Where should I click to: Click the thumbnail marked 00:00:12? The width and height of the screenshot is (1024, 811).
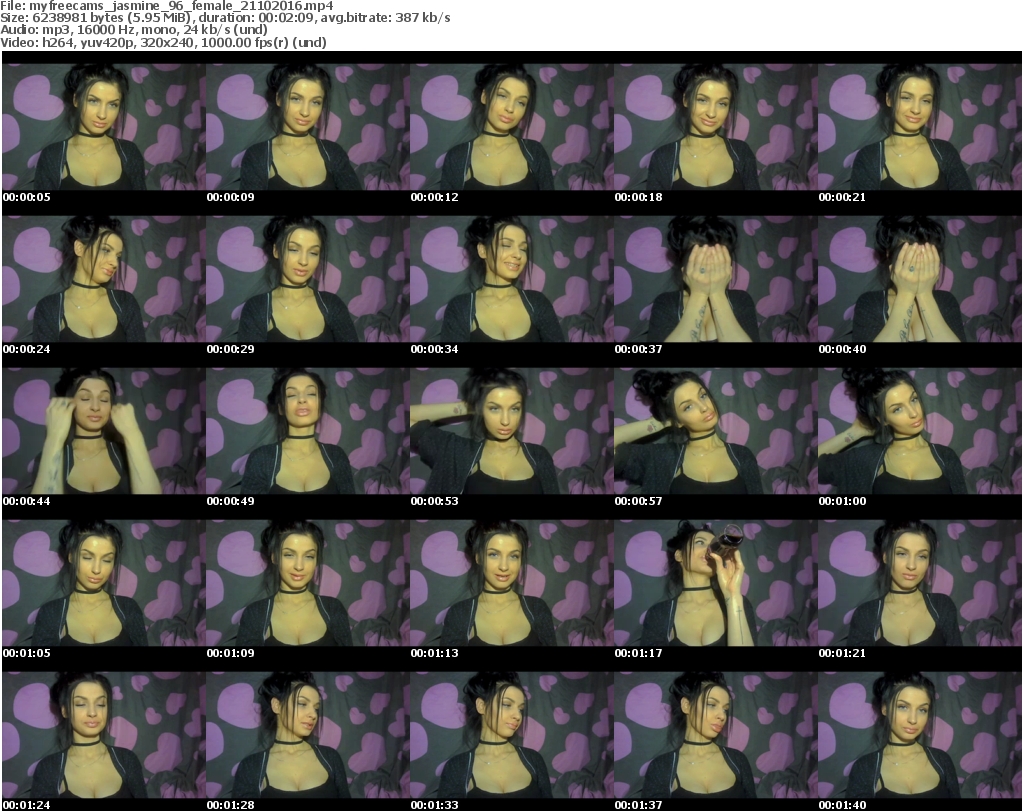[x=511, y=127]
